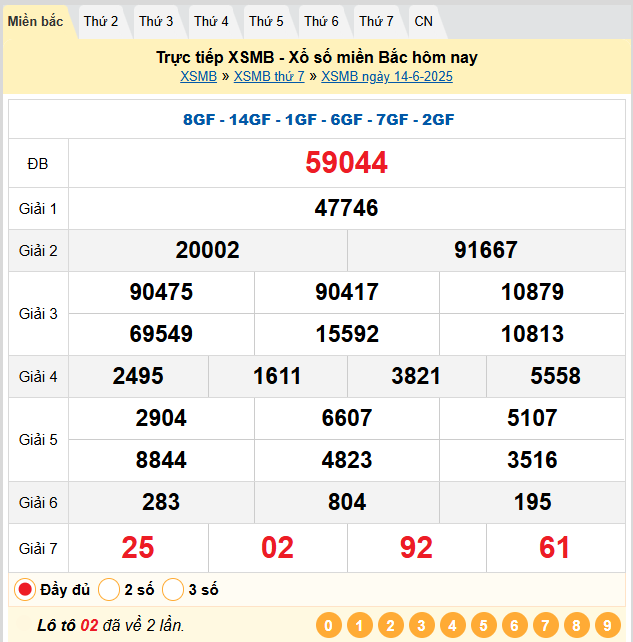Click the orange digit 0 circle

tap(328, 626)
